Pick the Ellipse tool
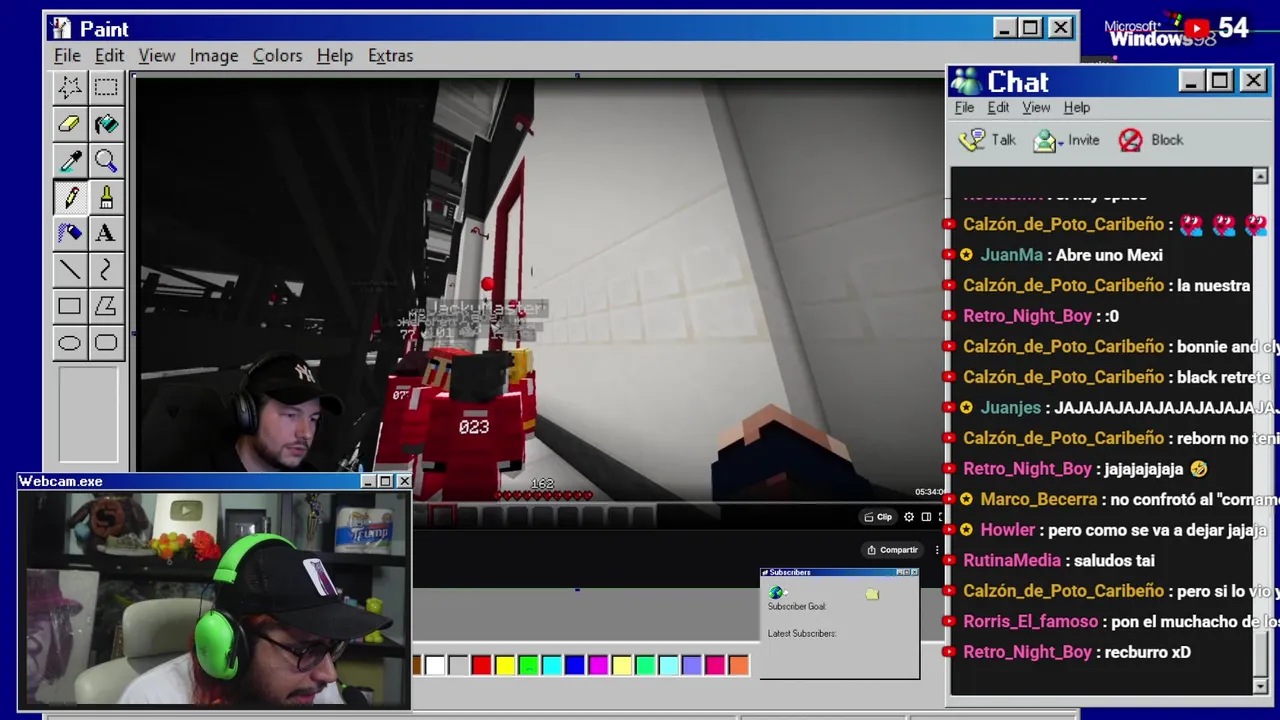This screenshot has width=1280, height=720. click(x=69, y=344)
